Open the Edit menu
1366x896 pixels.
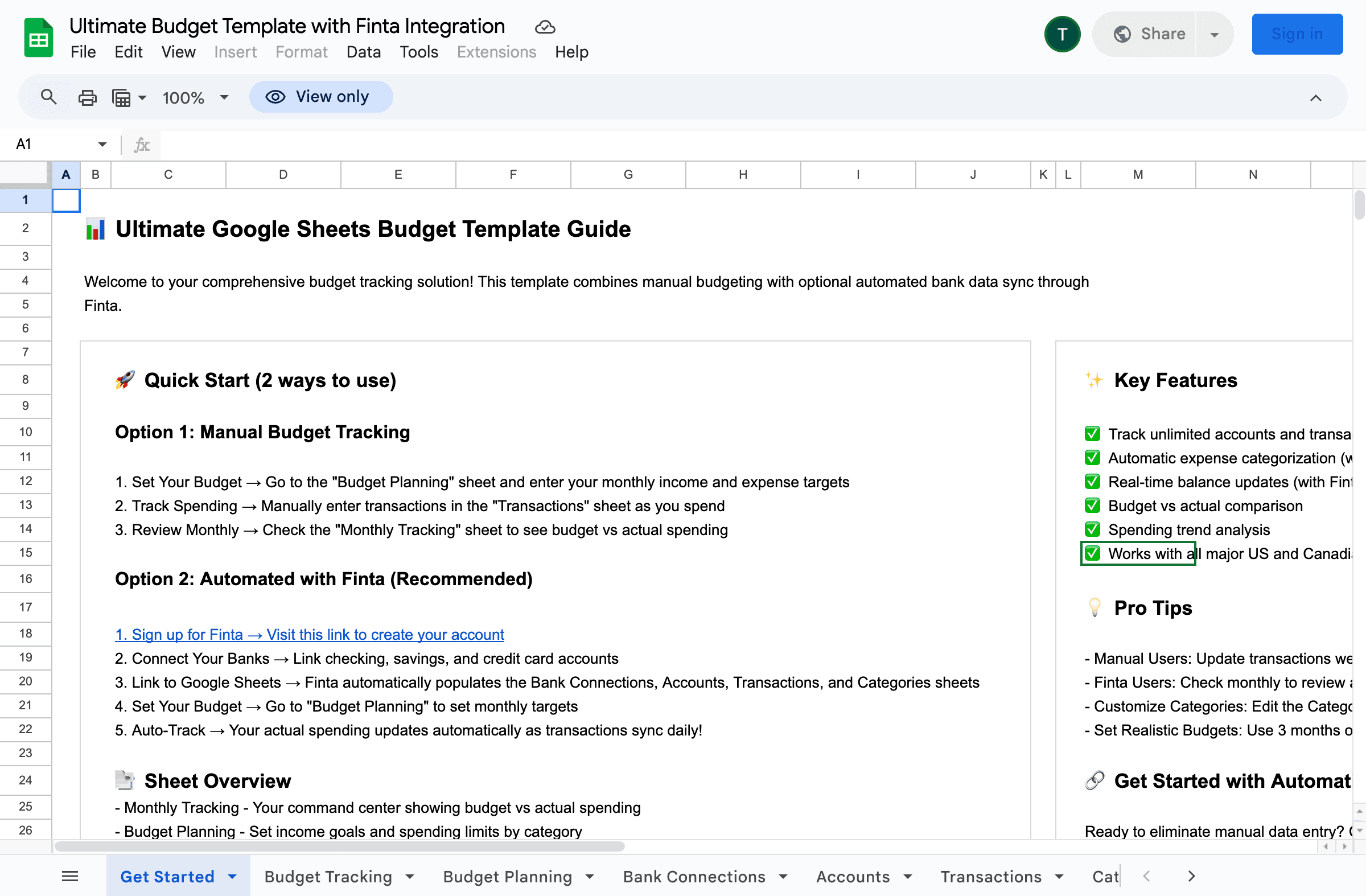[128, 52]
